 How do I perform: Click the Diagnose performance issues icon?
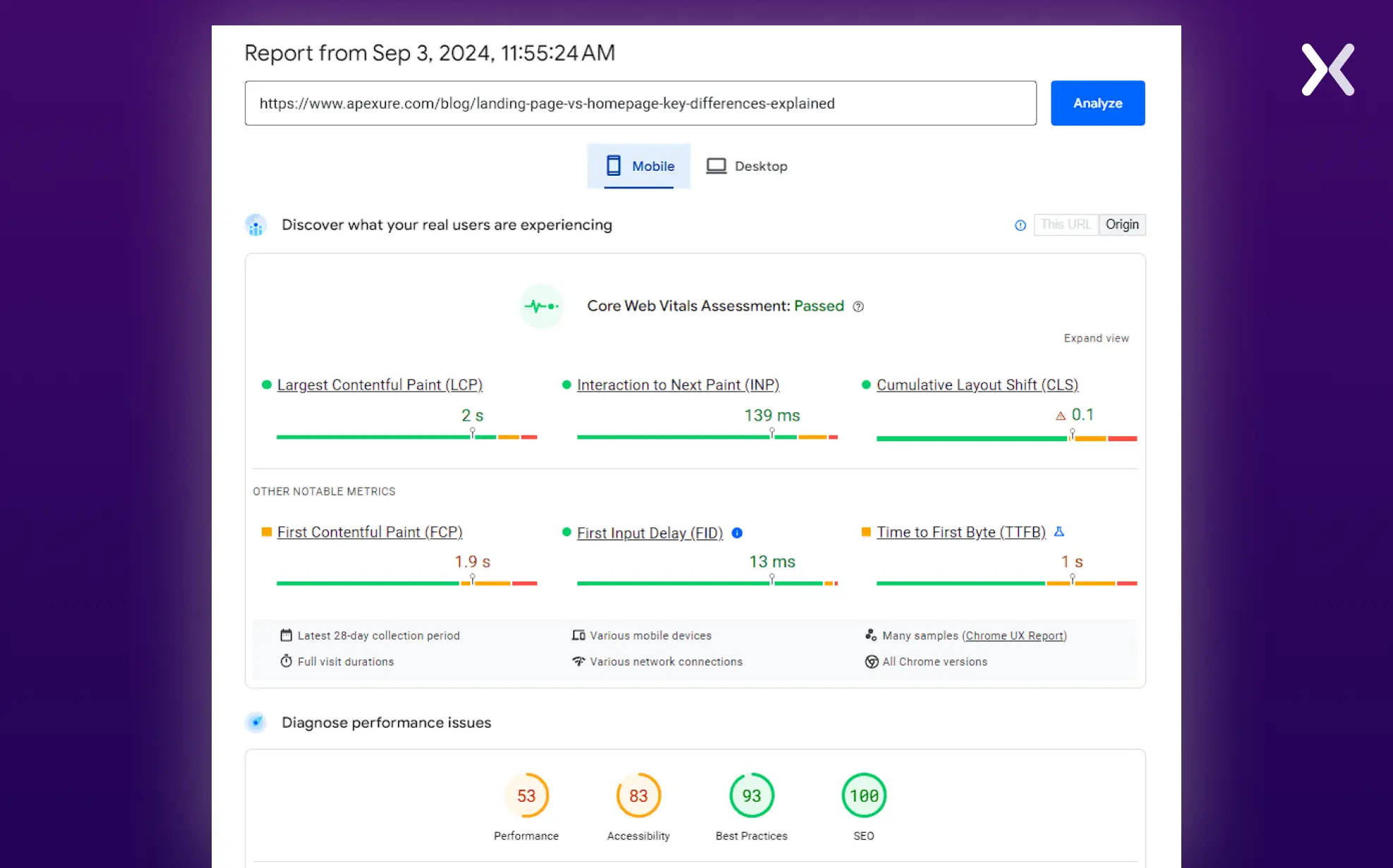point(255,723)
